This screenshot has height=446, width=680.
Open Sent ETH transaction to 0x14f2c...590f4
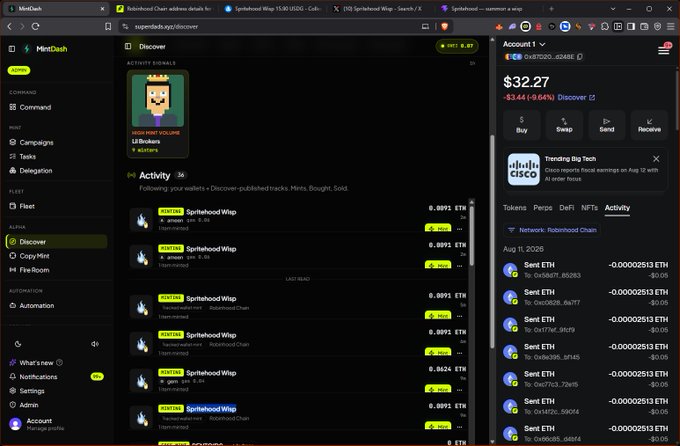click(x=585, y=406)
